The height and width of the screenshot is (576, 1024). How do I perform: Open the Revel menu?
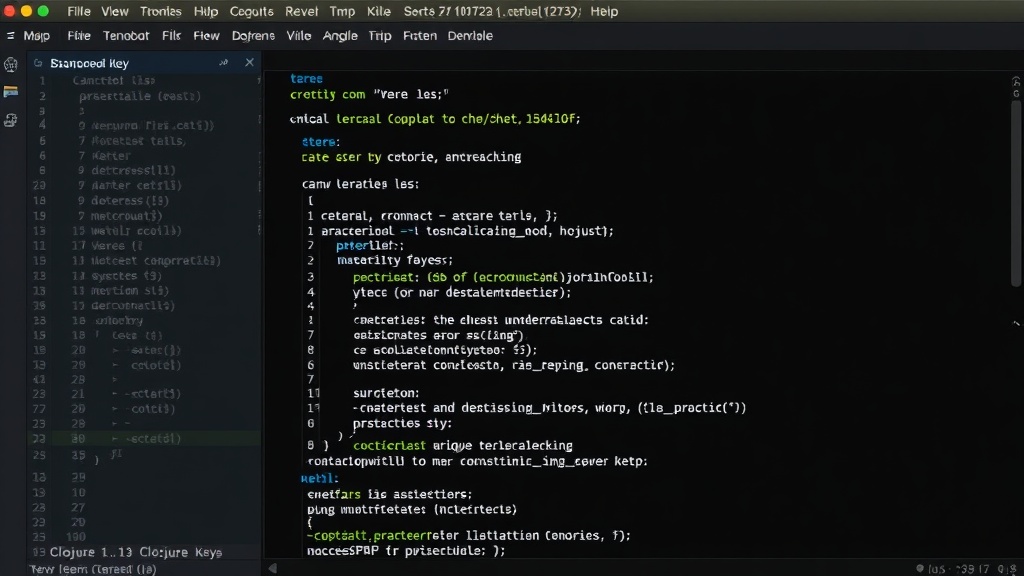pyautogui.click(x=301, y=11)
